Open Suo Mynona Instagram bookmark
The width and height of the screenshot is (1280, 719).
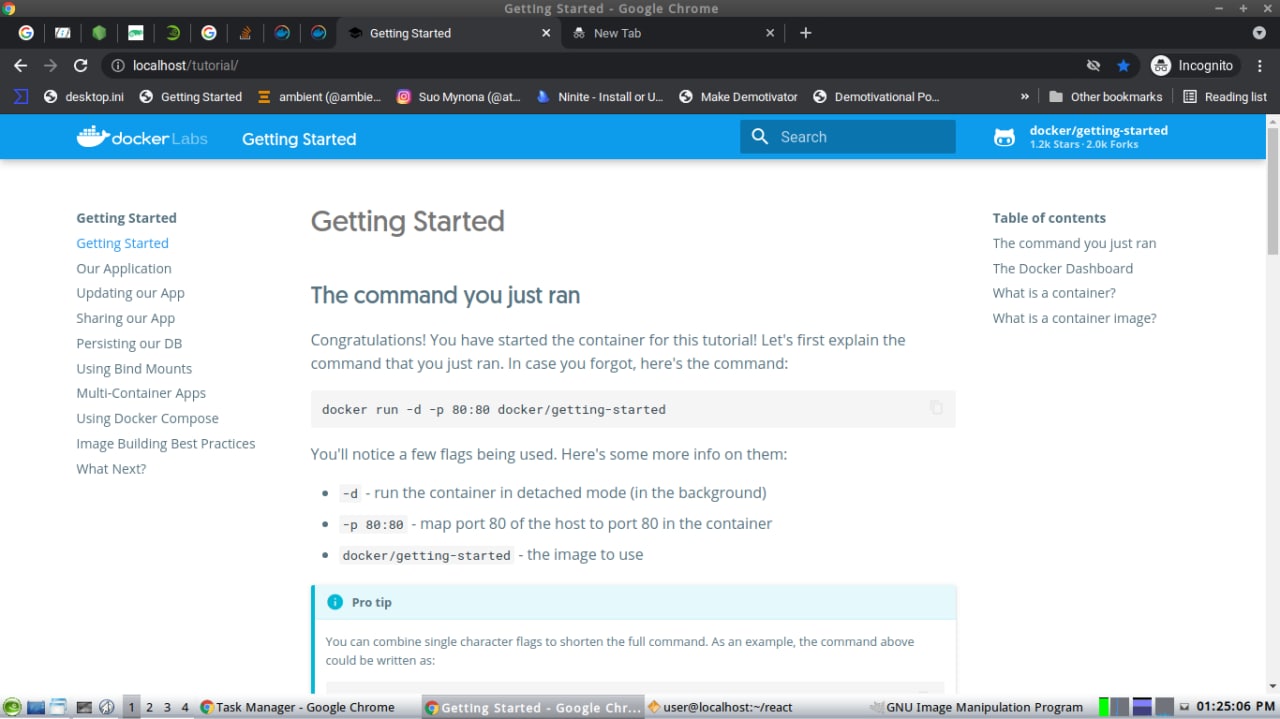pyautogui.click(x=459, y=97)
